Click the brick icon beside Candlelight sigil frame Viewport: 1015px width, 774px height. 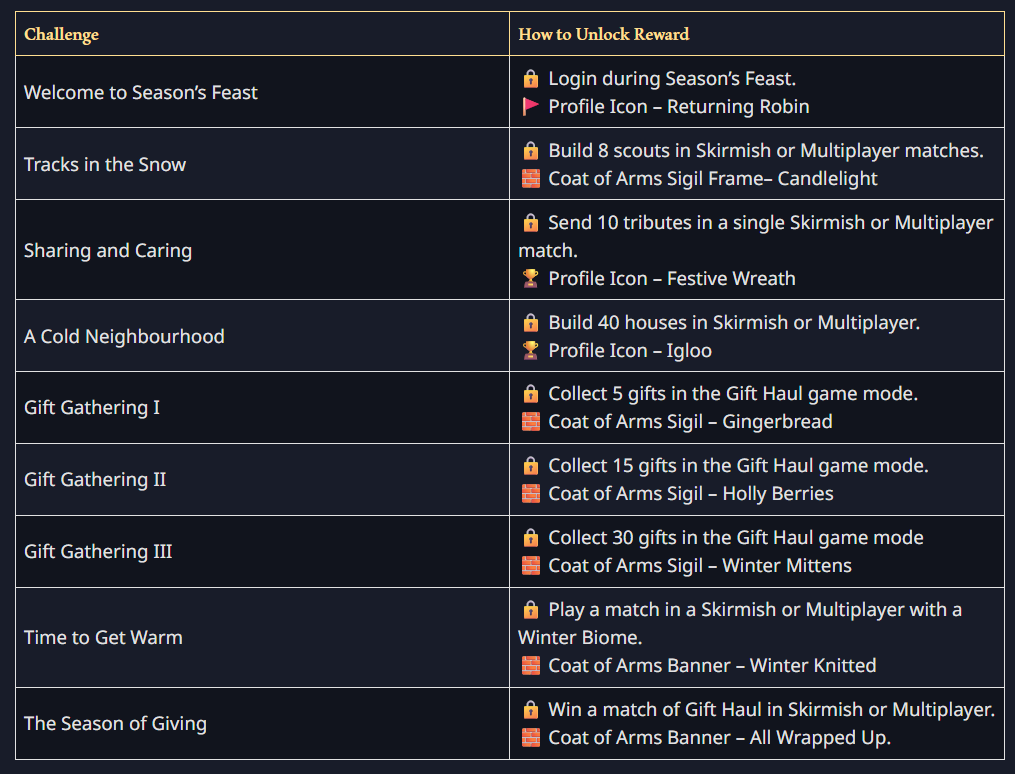[530, 178]
